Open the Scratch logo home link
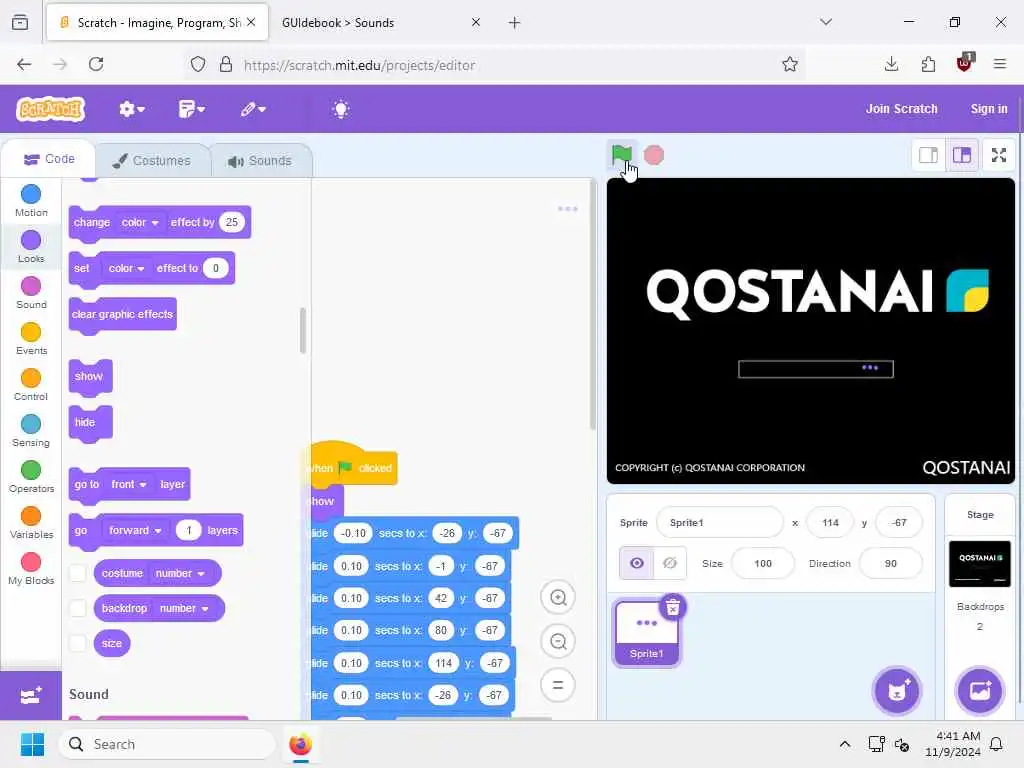1024x768 pixels. click(x=51, y=109)
